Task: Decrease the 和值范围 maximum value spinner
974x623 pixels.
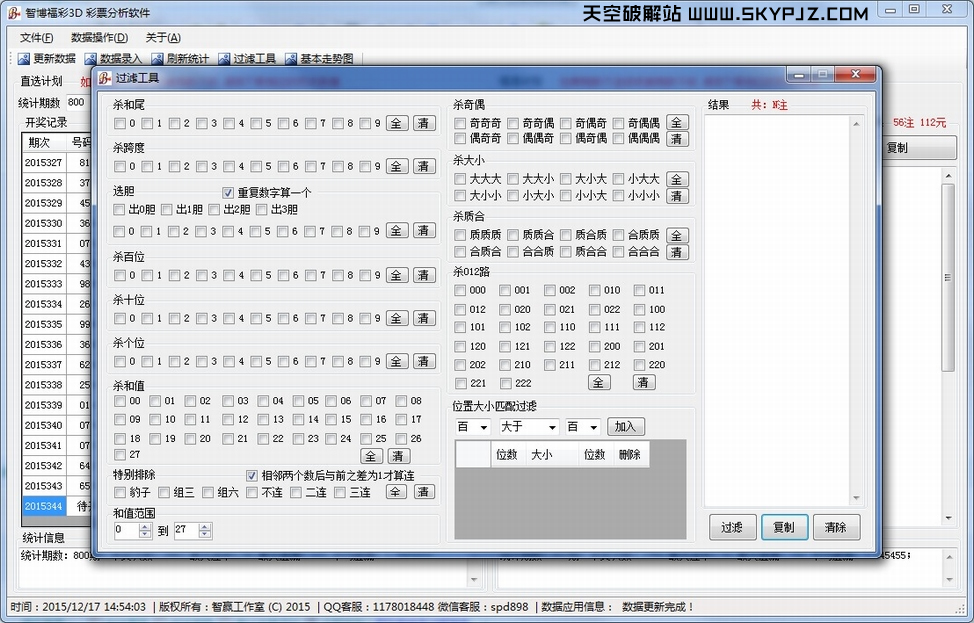Action: click(x=205, y=535)
